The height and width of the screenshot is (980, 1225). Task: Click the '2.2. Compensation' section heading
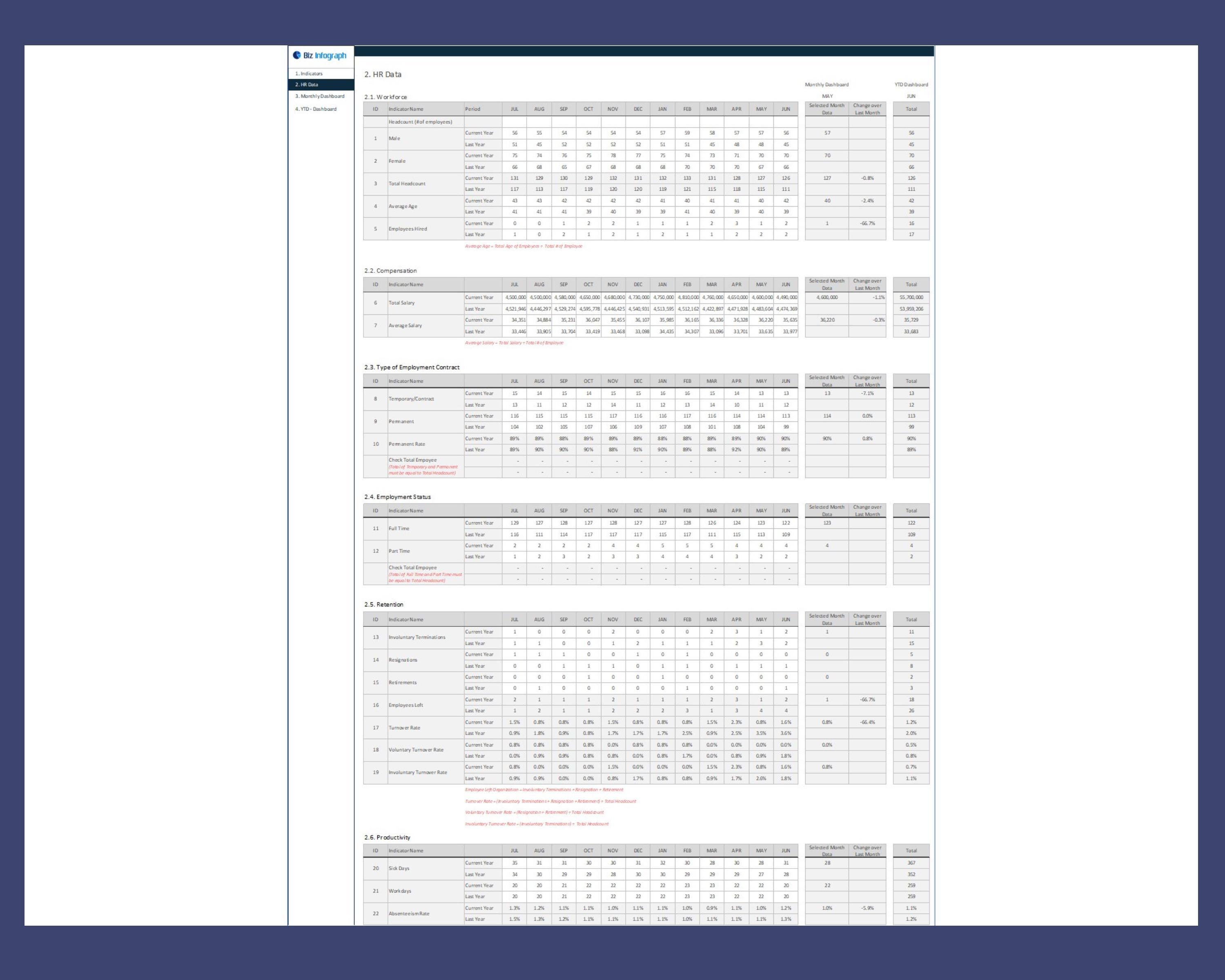point(390,270)
